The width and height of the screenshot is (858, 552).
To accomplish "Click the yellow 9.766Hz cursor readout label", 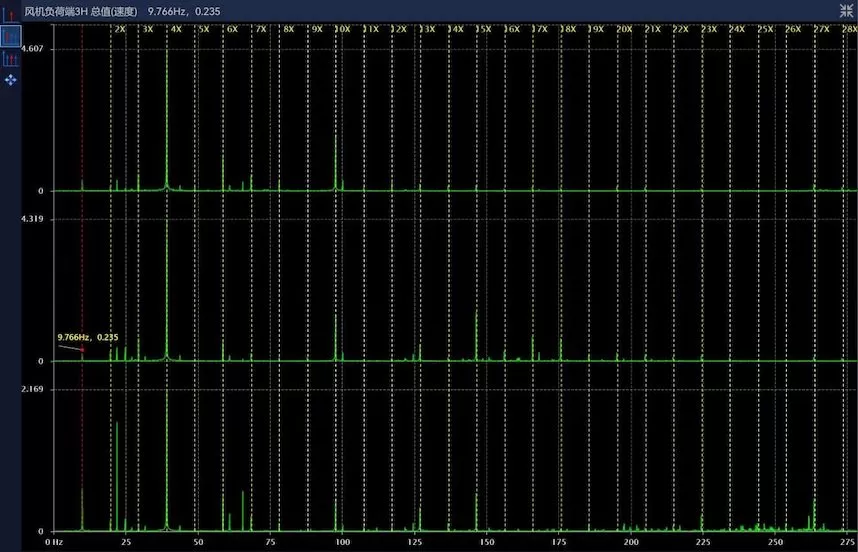I will (x=88, y=338).
